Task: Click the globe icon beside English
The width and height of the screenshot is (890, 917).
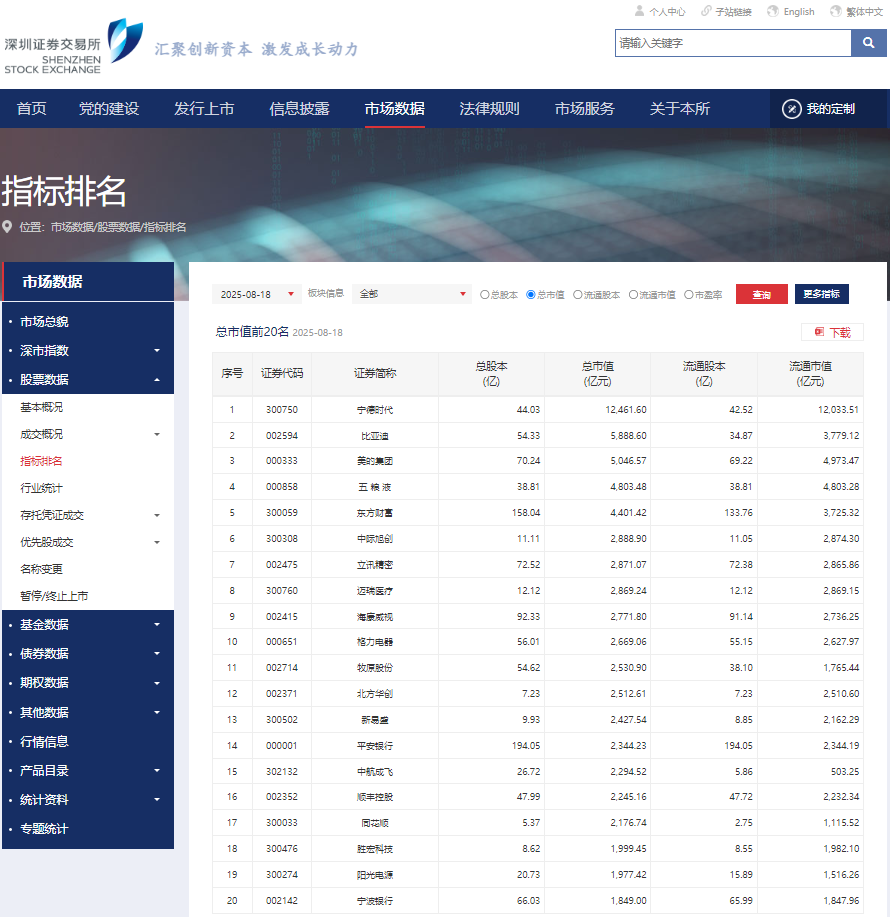Action: coord(773,11)
